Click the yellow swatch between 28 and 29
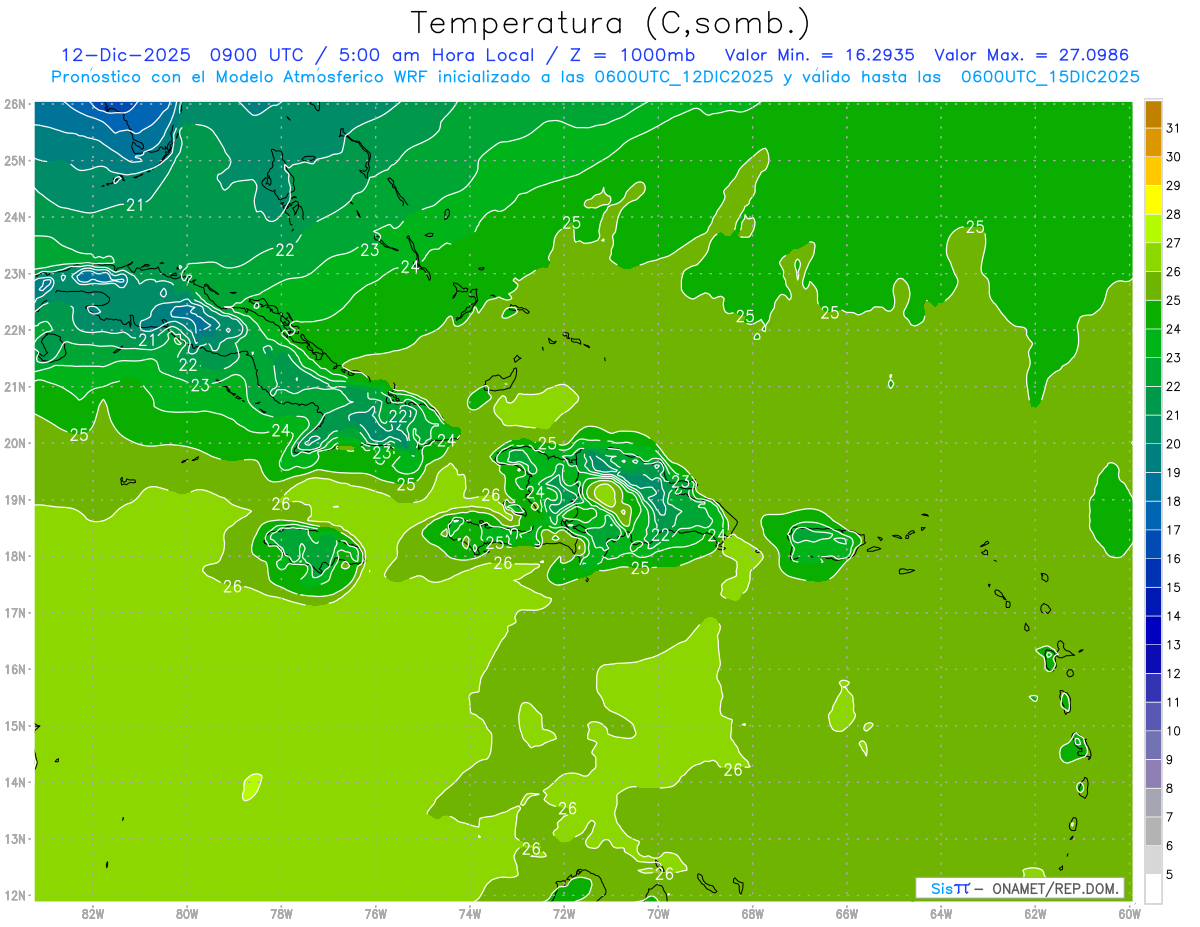The height and width of the screenshot is (927, 1200). [x=1153, y=200]
